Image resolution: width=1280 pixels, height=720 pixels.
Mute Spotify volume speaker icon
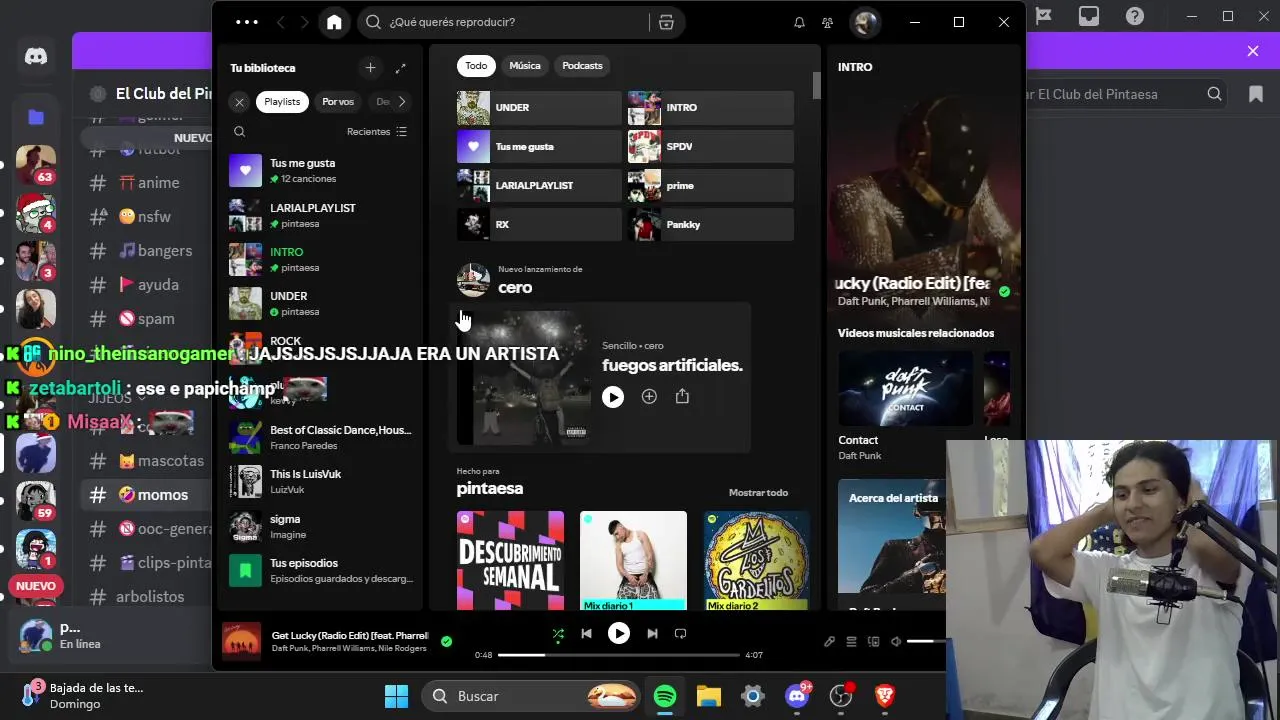pyautogui.click(x=896, y=642)
